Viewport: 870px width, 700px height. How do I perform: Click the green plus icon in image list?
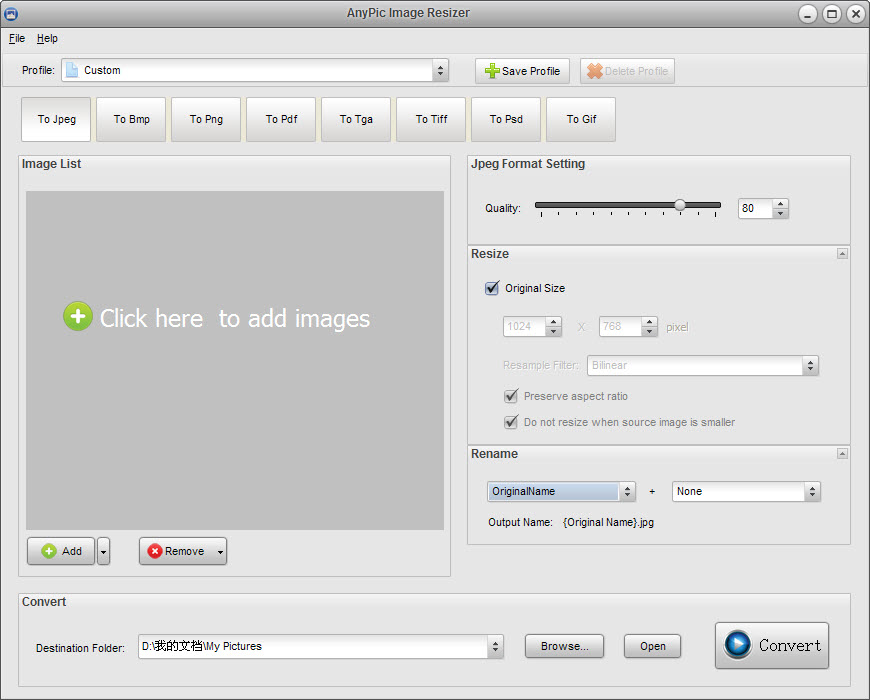(78, 317)
